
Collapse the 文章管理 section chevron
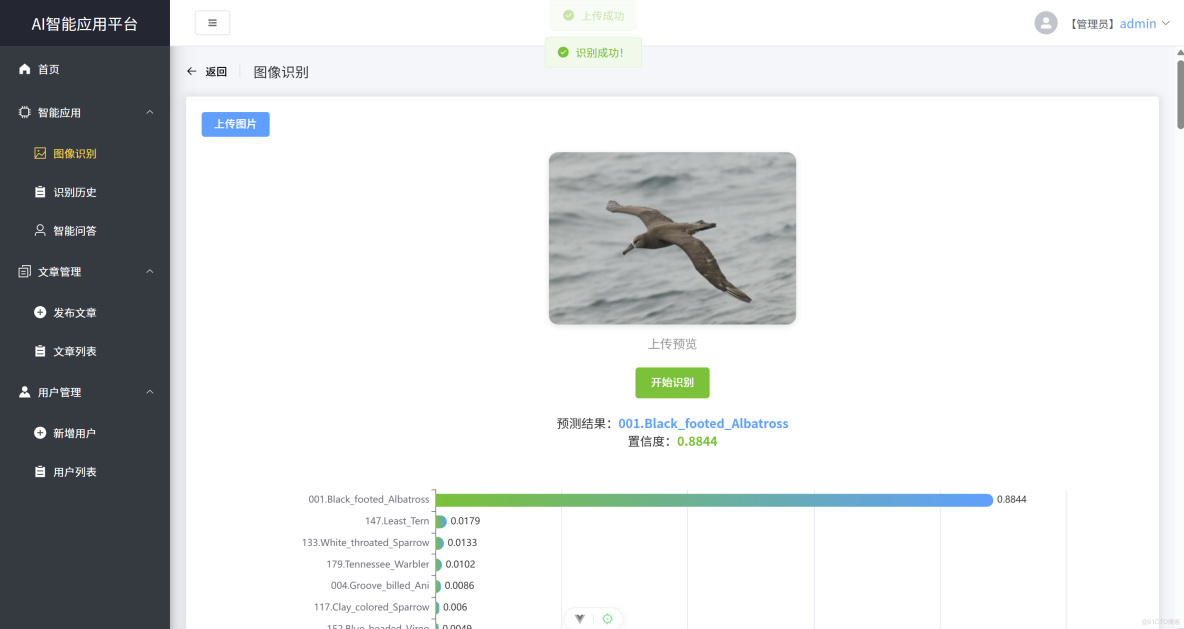point(150,271)
